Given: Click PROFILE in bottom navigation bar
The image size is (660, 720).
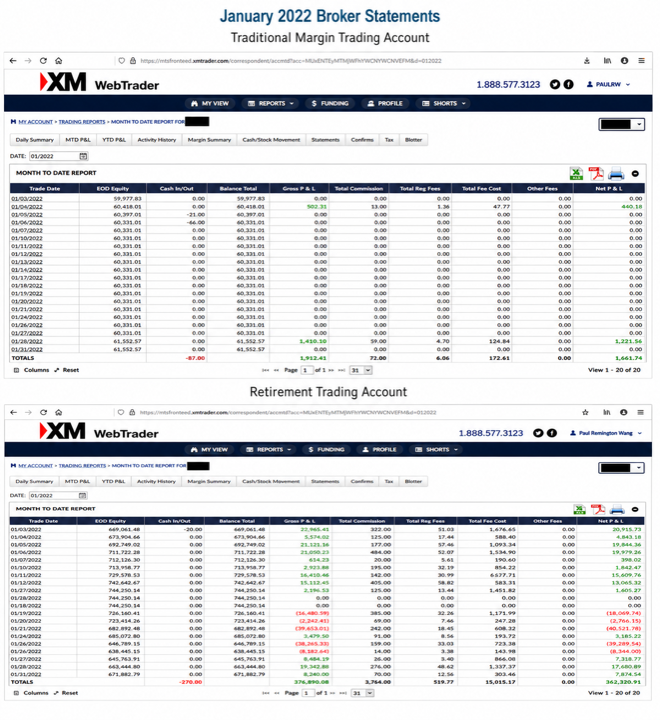Looking at the screenshot, I should point(379,450).
